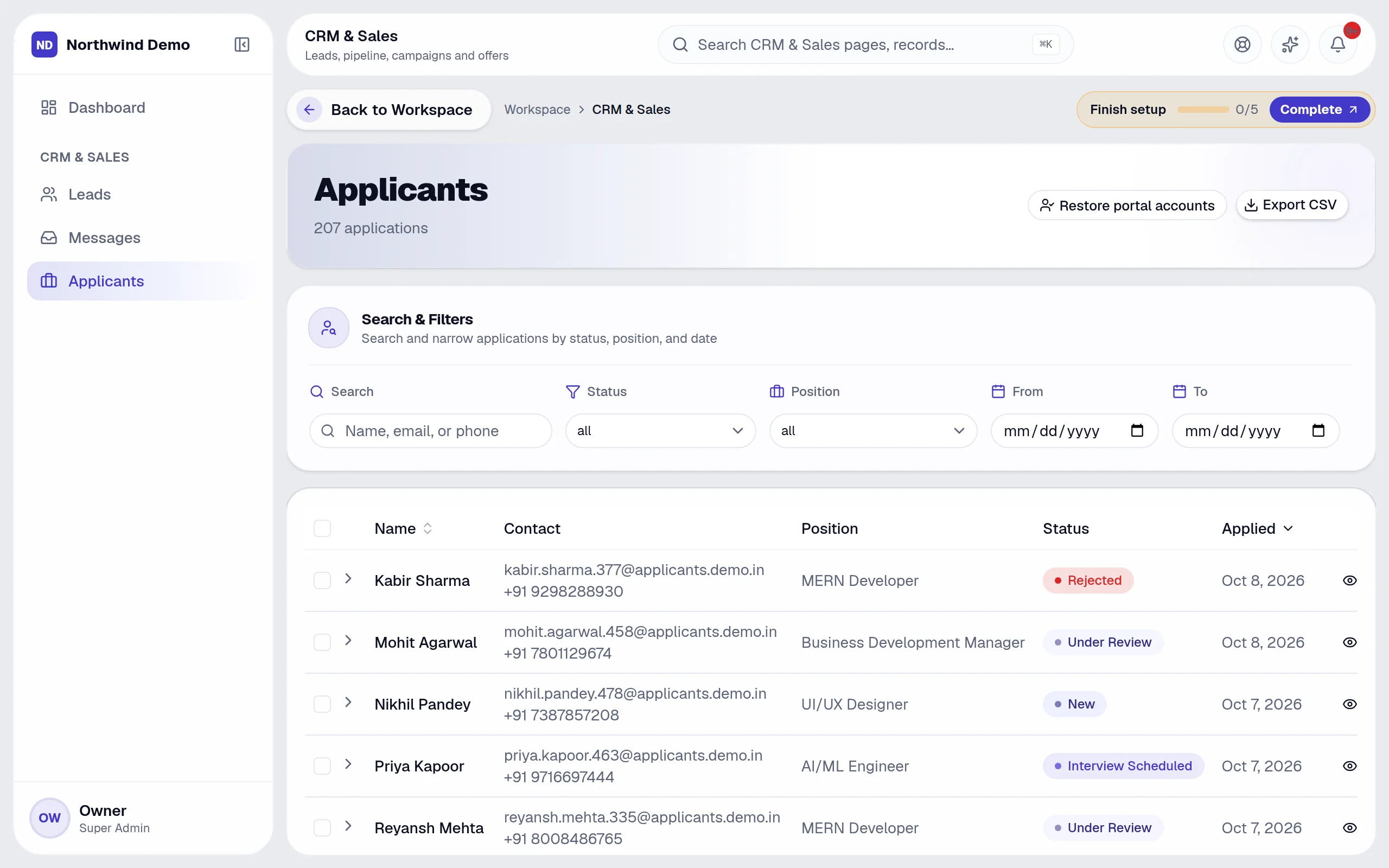Tick the select-all checkbox in table header
1389x868 pixels.
click(x=322, y=528)
